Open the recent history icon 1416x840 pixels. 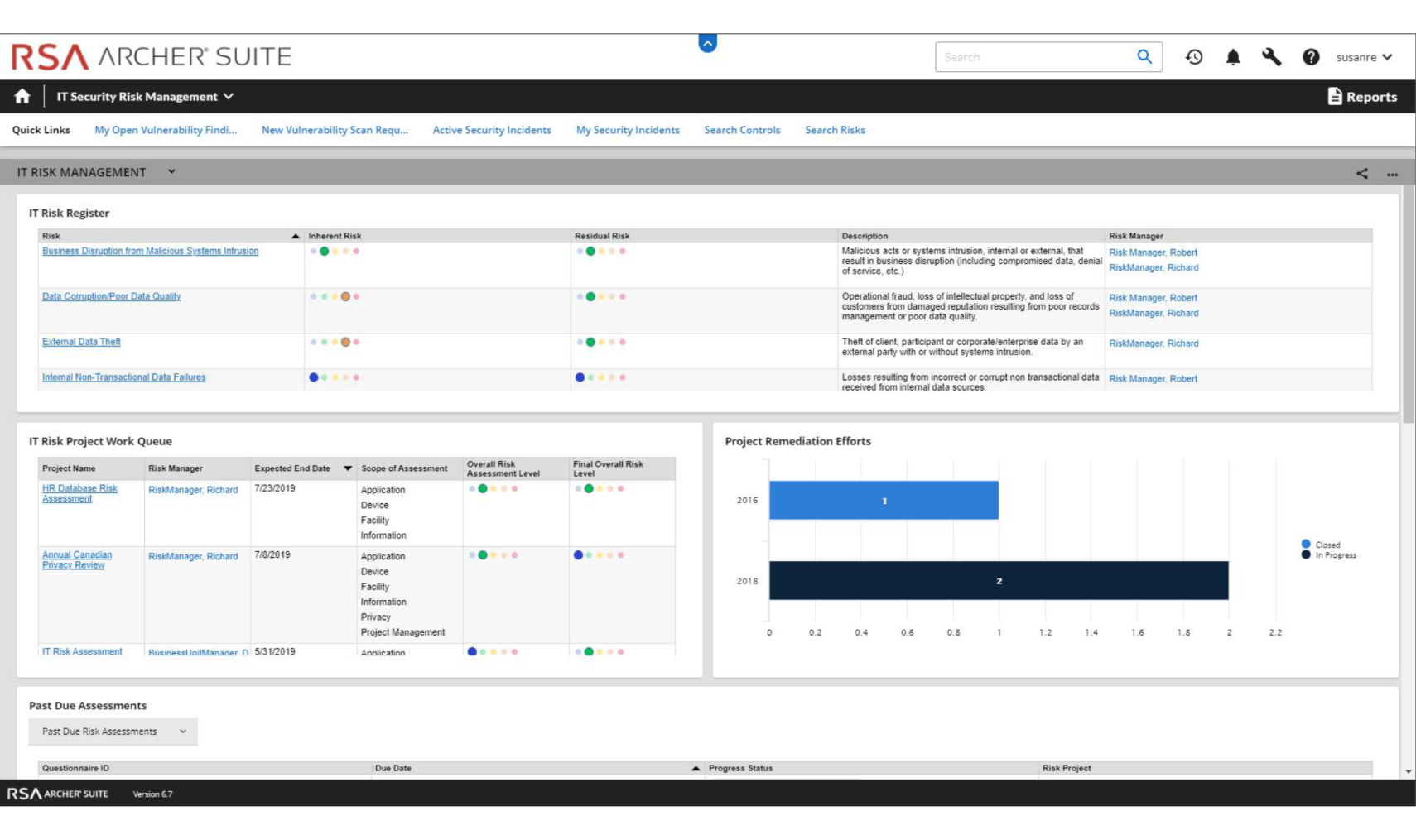[x=1193, y=57]
